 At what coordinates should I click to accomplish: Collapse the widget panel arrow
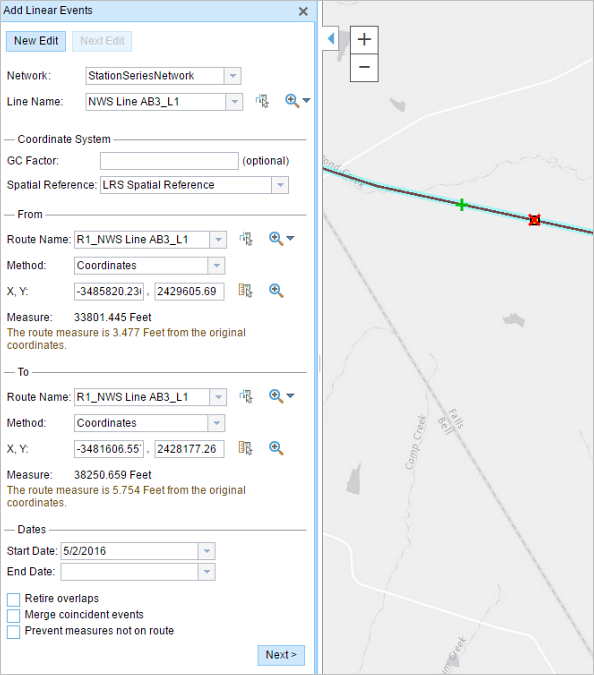coord(331,39)
